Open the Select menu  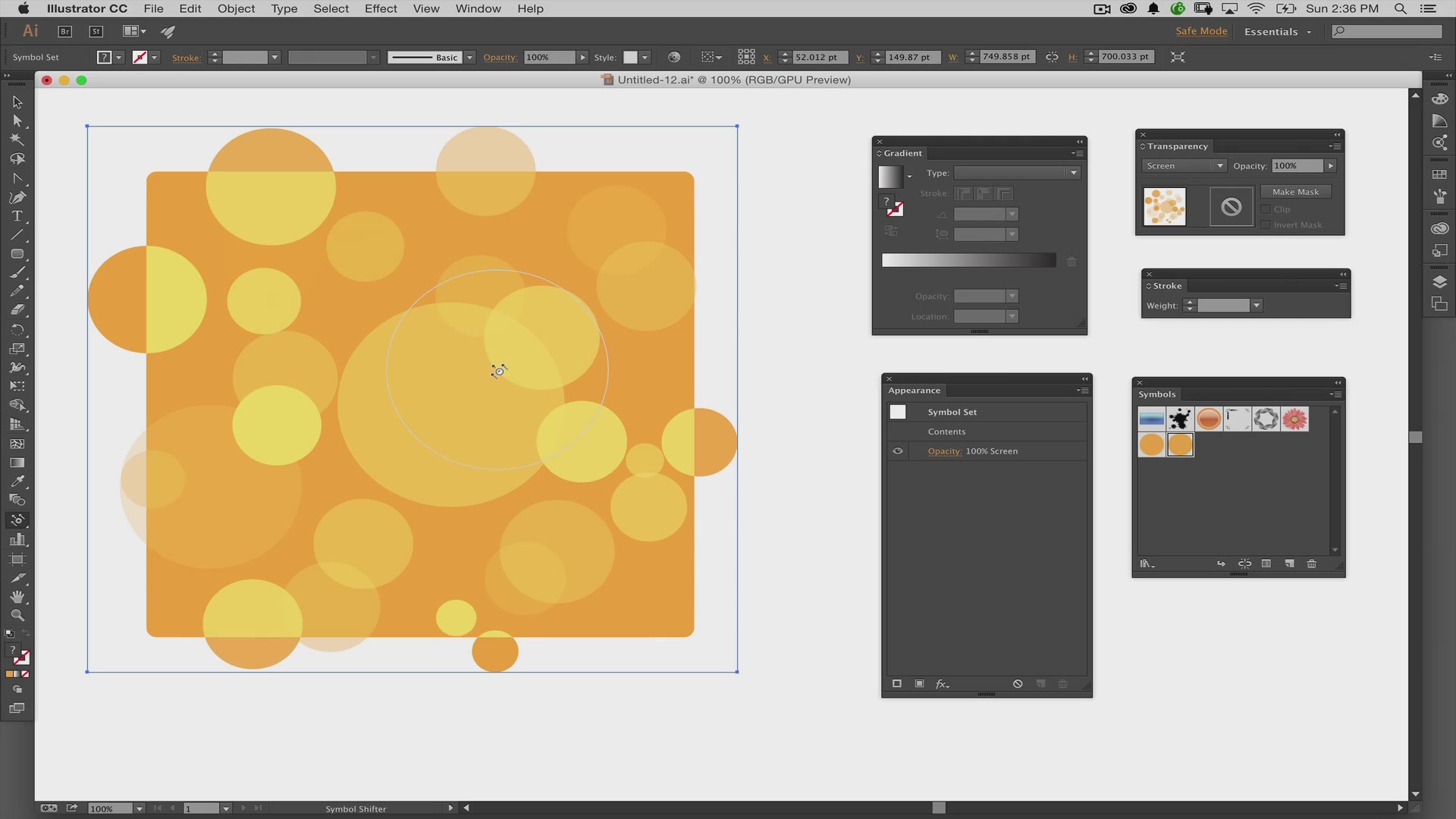click(329, 8)
